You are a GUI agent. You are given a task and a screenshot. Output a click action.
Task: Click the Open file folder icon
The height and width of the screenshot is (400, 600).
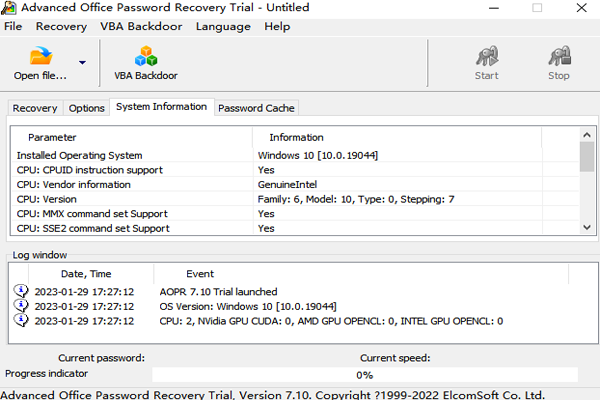click(41, 56)
